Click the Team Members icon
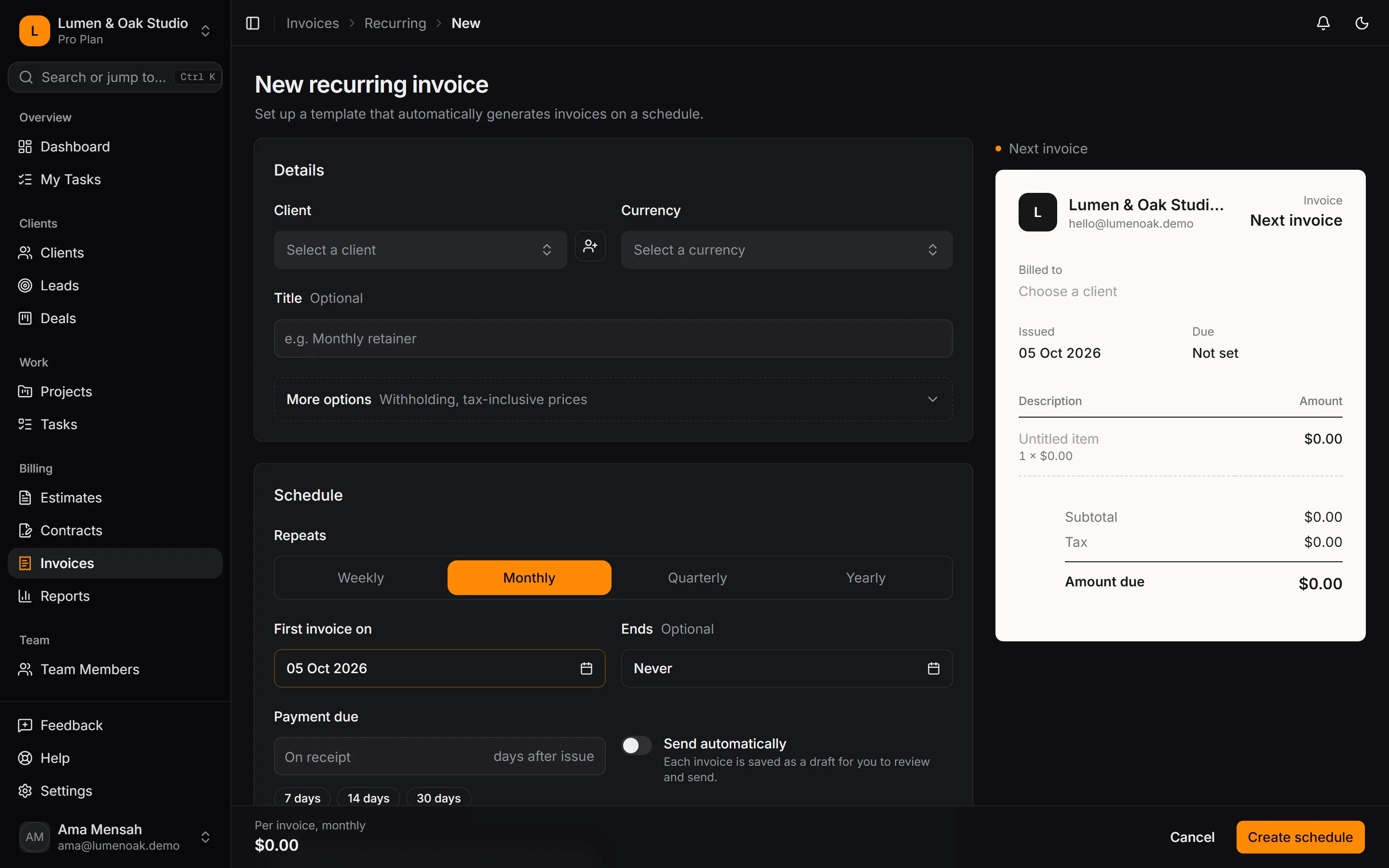The width and height of the screenshot is (1389, 868). click(25, 669)
